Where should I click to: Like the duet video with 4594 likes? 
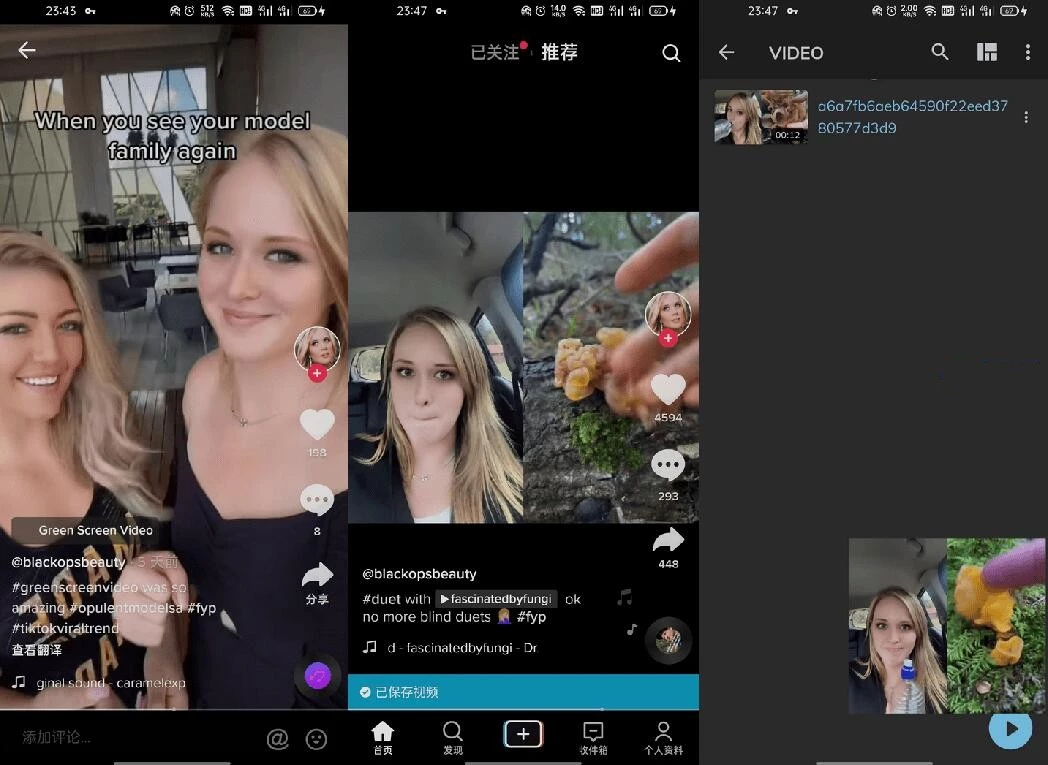tap(668, 389)
